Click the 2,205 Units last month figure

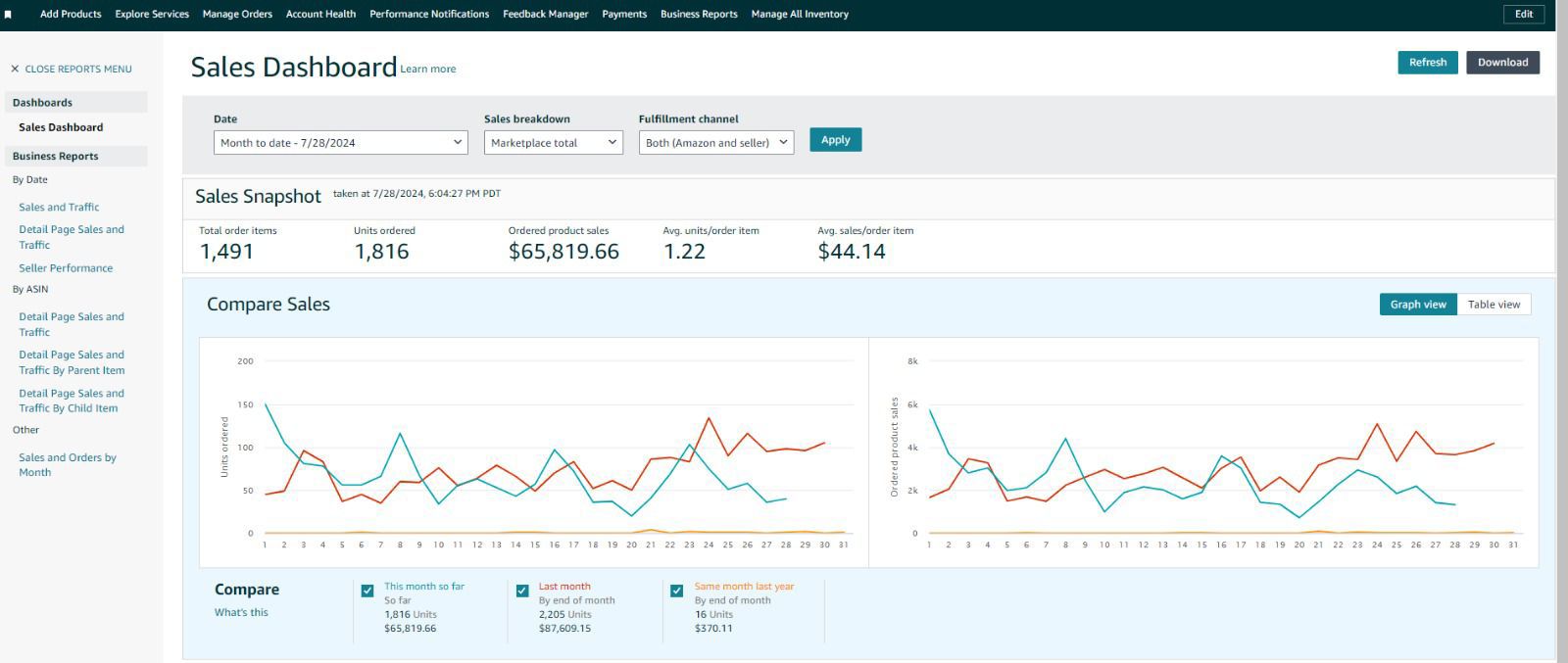coord(564,614)
